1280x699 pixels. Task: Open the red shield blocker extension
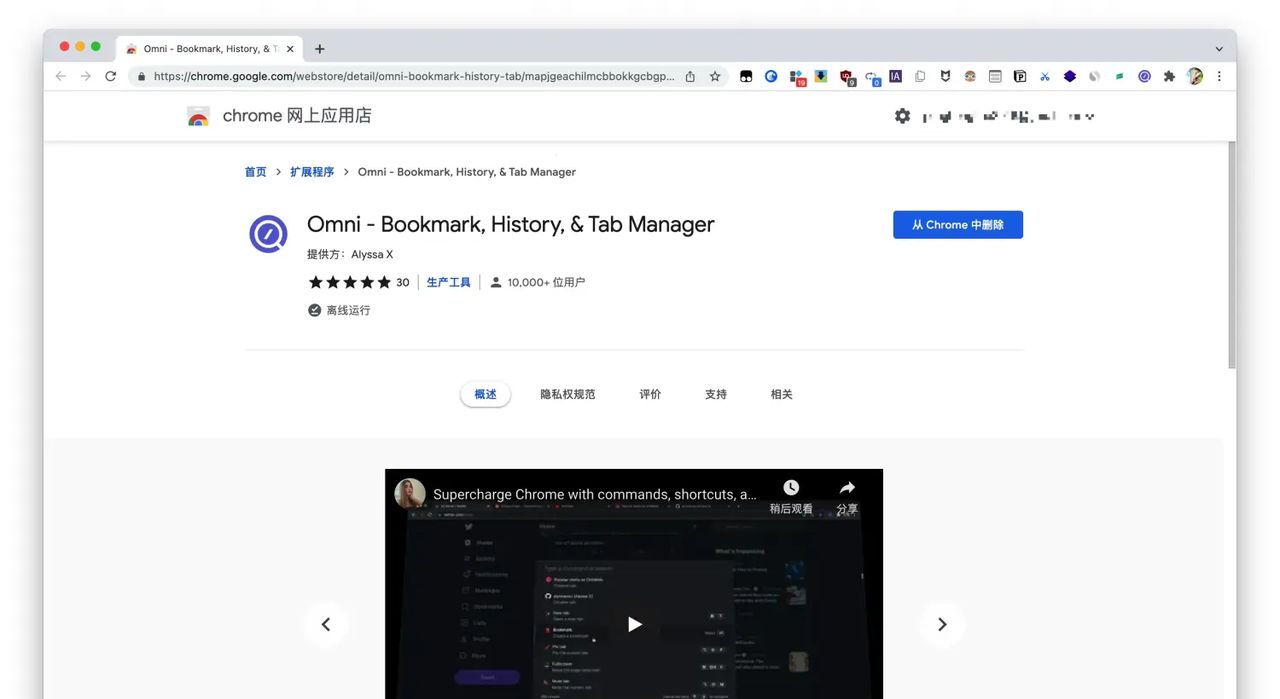pyautogui.click(x=847, y=77)
